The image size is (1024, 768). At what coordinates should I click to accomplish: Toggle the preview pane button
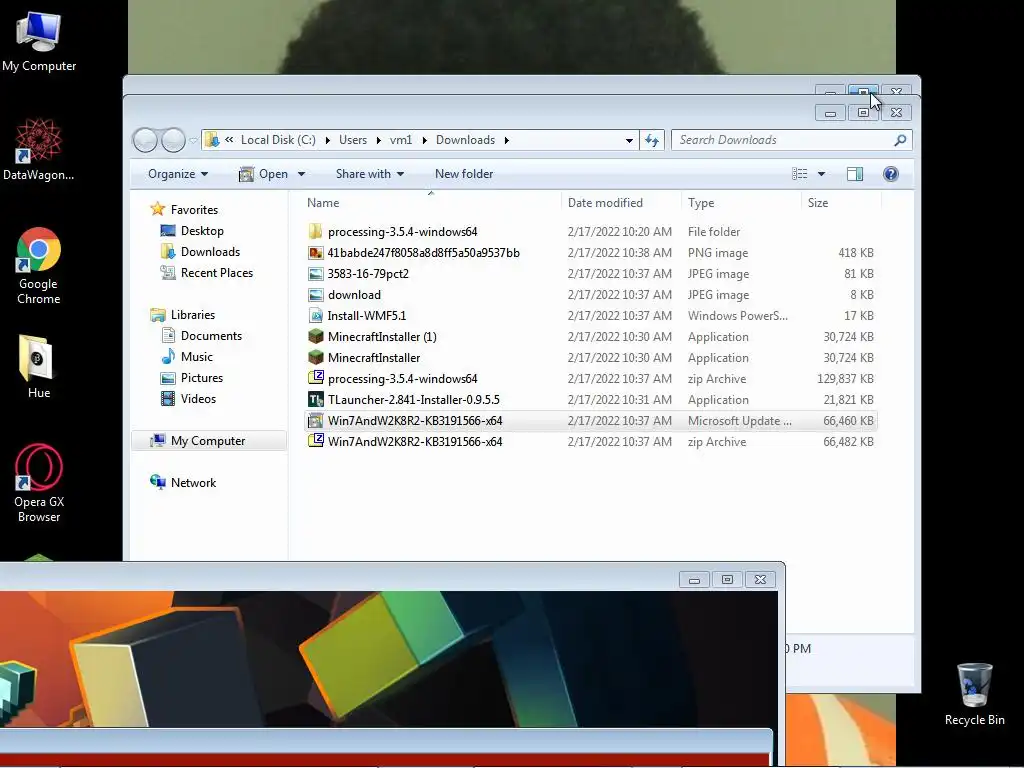pyautogui.click(x=855, y=174)
